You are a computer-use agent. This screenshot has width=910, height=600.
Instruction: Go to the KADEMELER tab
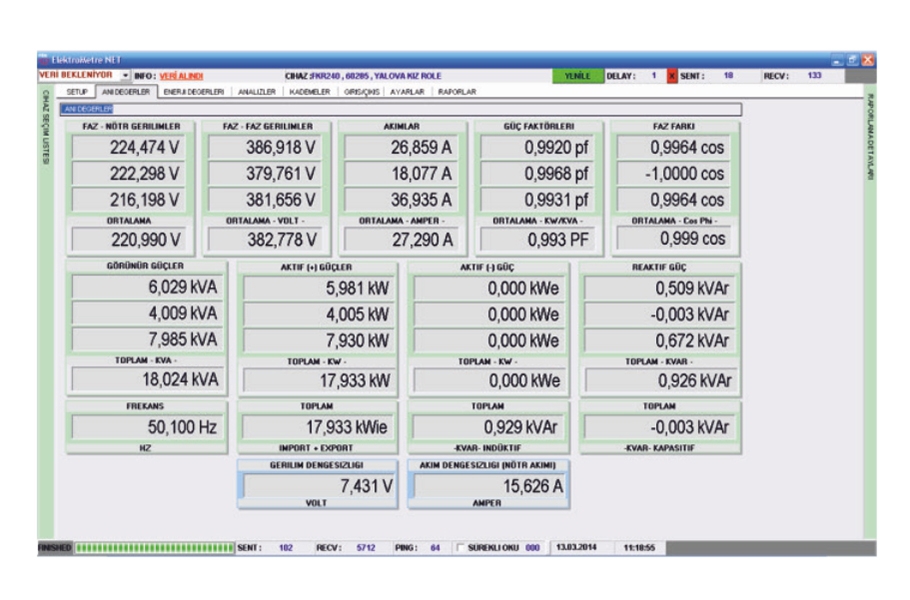point(308,91)
